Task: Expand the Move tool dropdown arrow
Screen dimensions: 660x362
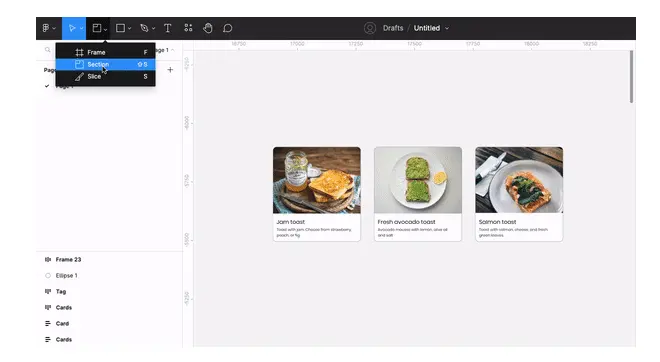Action: tap(82, 29)
